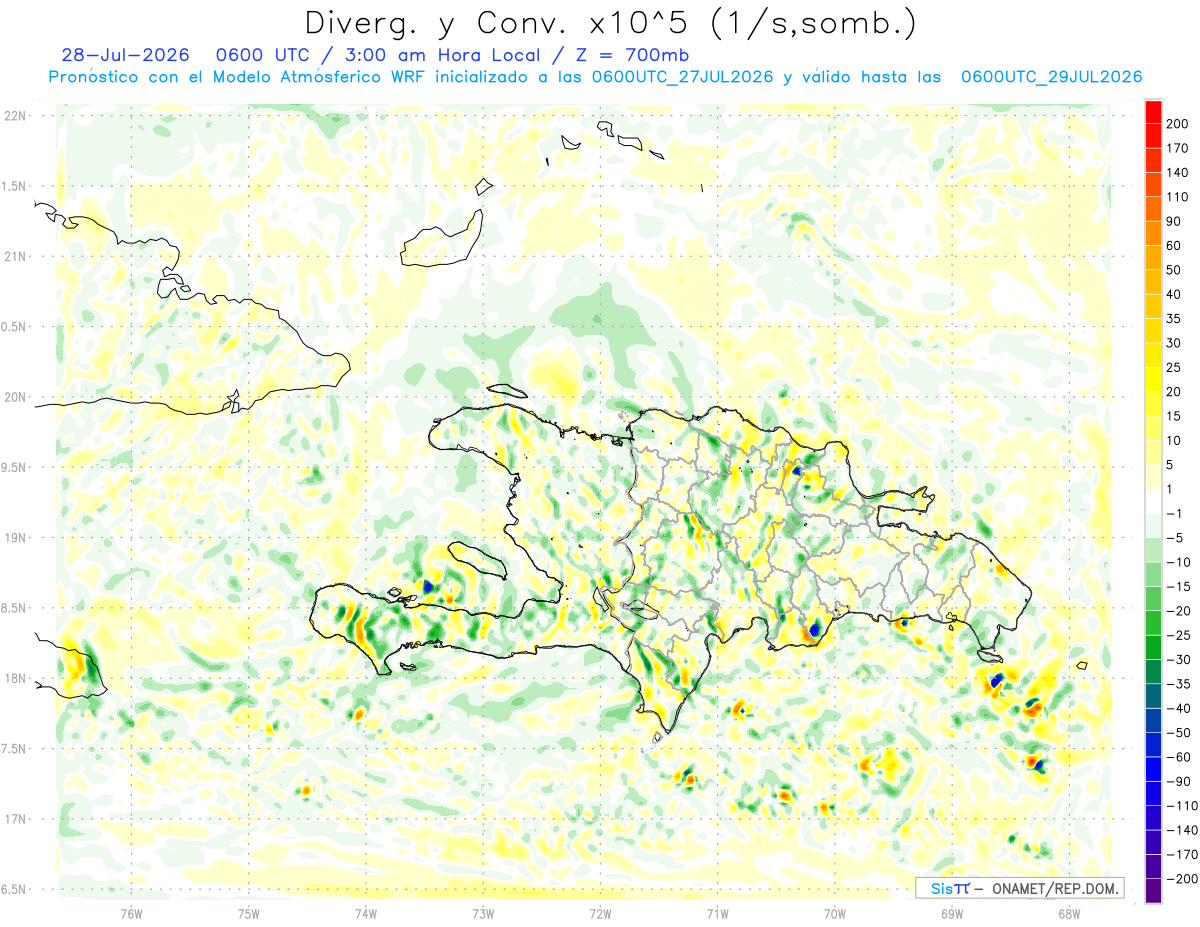Click the "-5" colorbar value

tap(1174, 539)
